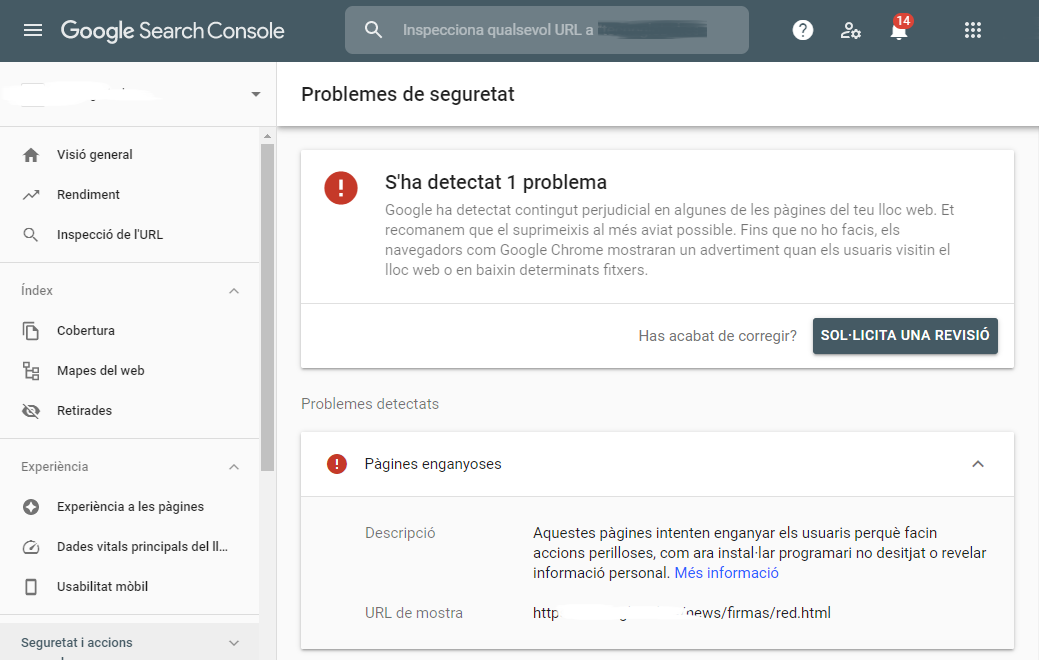Click the Cobertura pages icon
The image size is (1039, 660).
[x=31, y=331]
